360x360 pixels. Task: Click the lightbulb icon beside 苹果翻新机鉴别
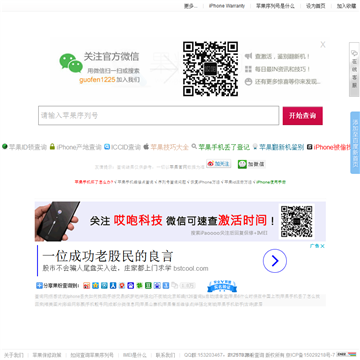coord(255,146)
